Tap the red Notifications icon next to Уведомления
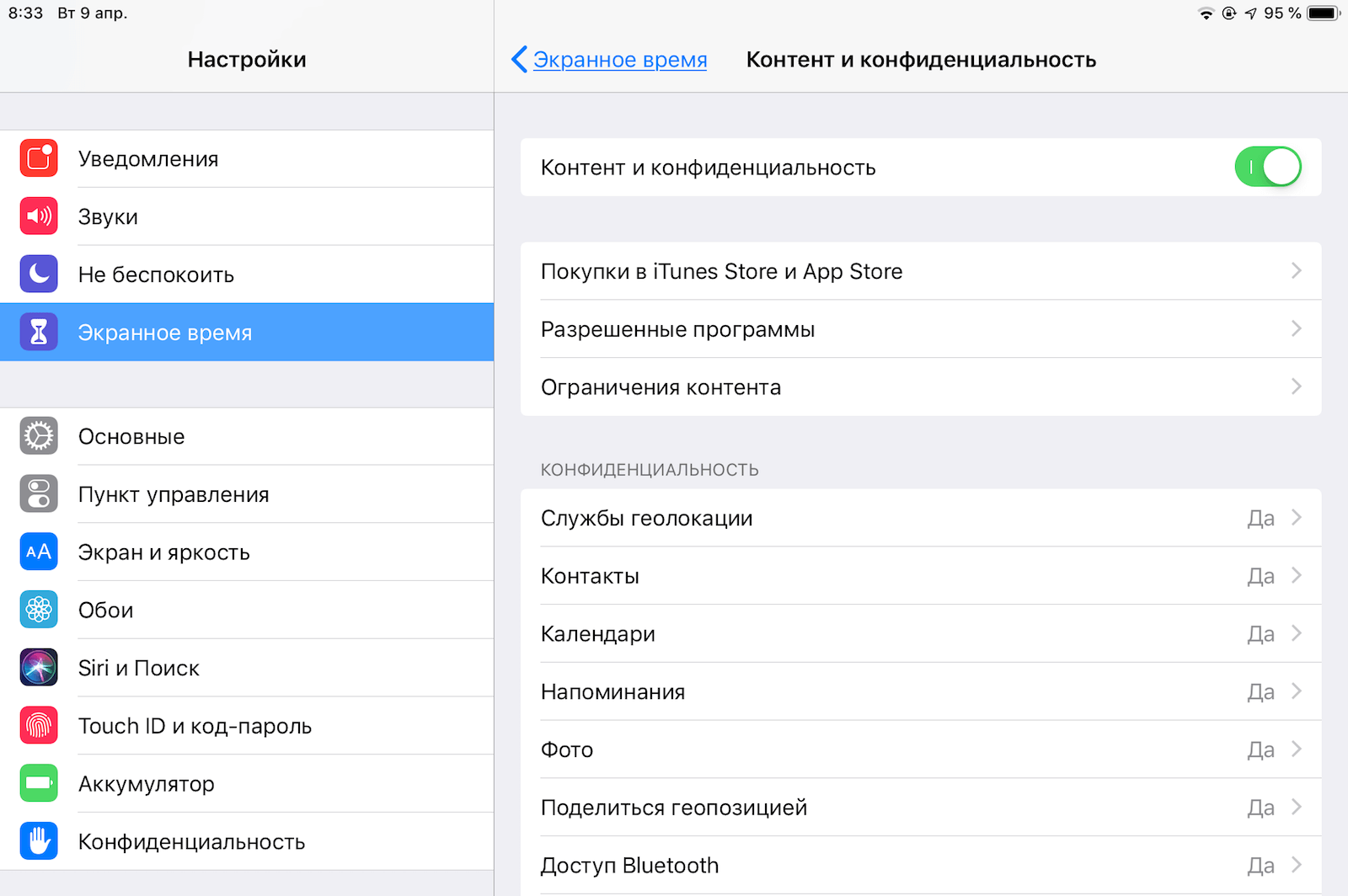This screenshot has height=896, width=1348. [x=39, y=158]
